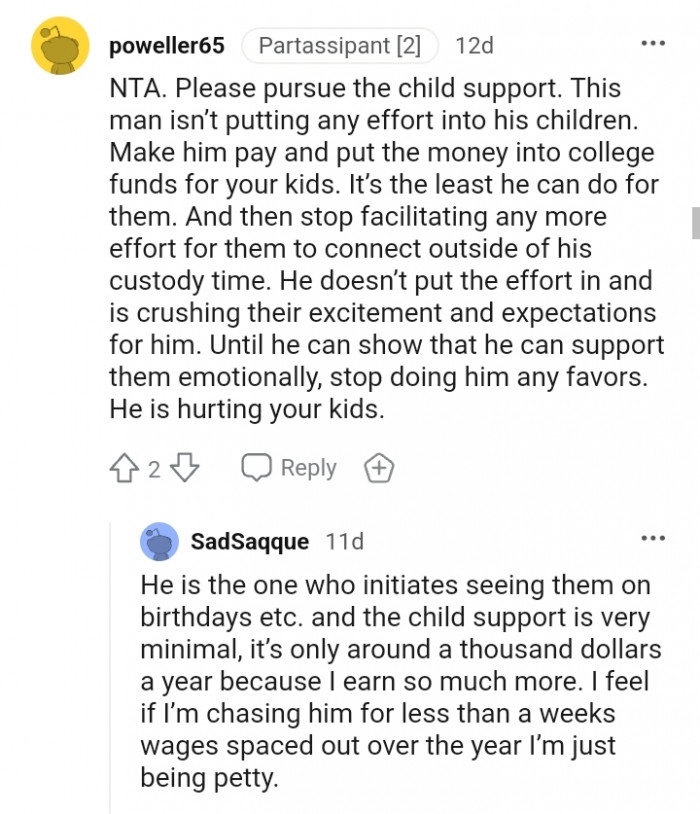Open the SadSaqque user profile link
Screen dimensions: 700x814
coord(249,542)
